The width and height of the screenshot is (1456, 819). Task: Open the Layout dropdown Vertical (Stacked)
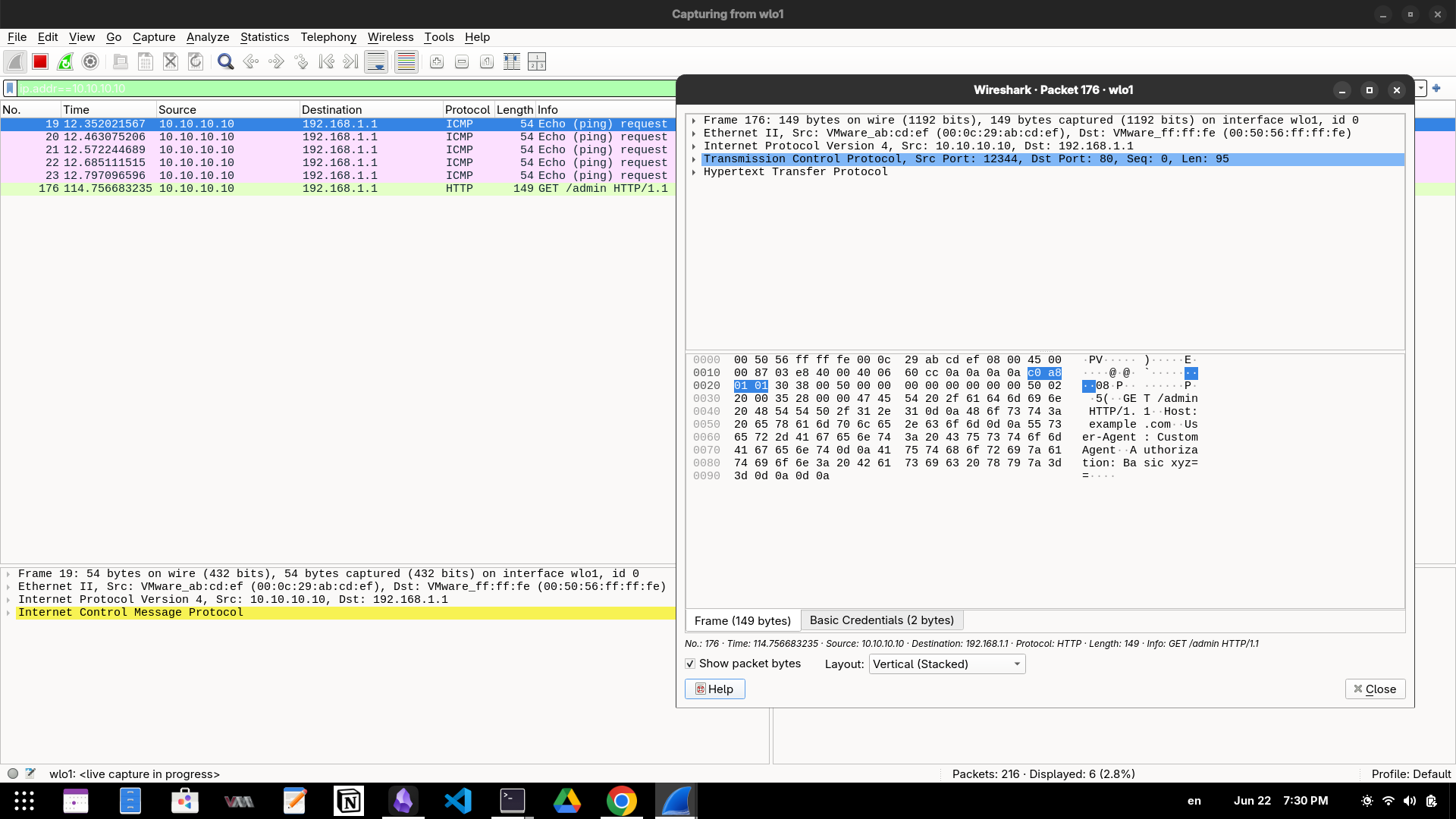pyautogui.click(x=946, y=664)
